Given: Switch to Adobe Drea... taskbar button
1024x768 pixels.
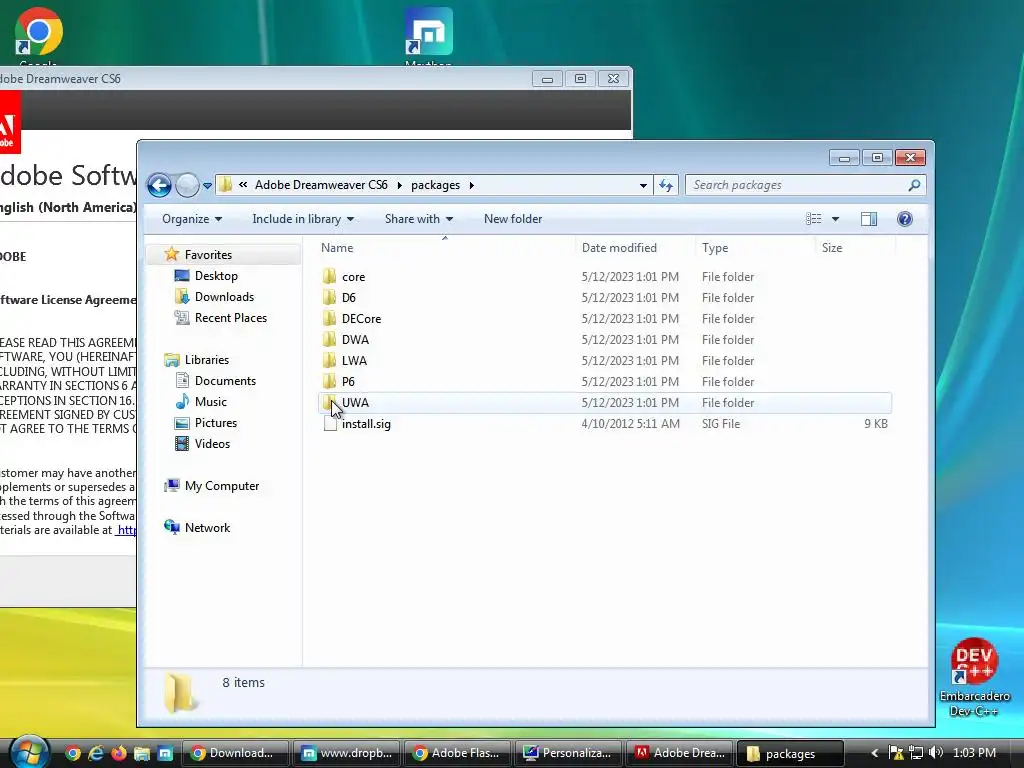Looking at the screenshot, I should tap(679, 753).
